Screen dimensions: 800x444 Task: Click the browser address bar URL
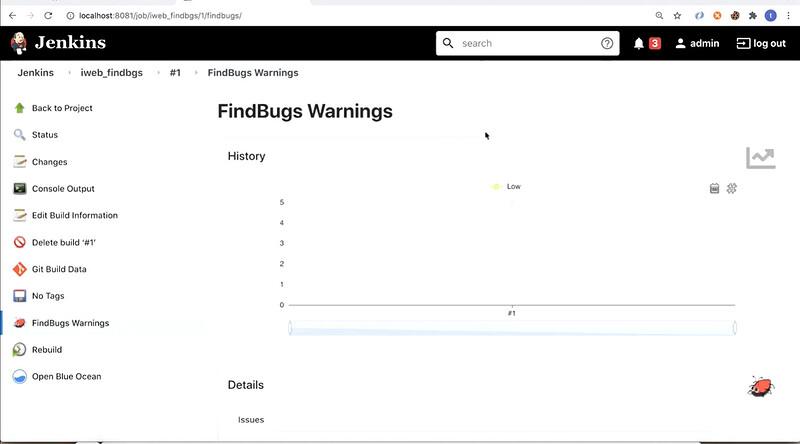[x=160, y=16]
